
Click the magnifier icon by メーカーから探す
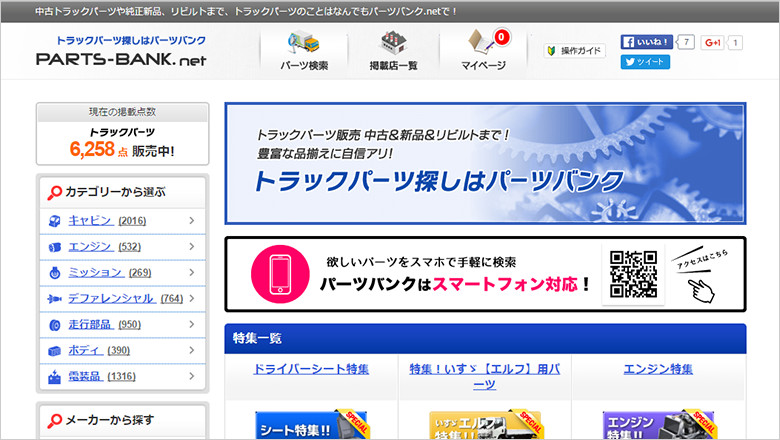[54, 421]
